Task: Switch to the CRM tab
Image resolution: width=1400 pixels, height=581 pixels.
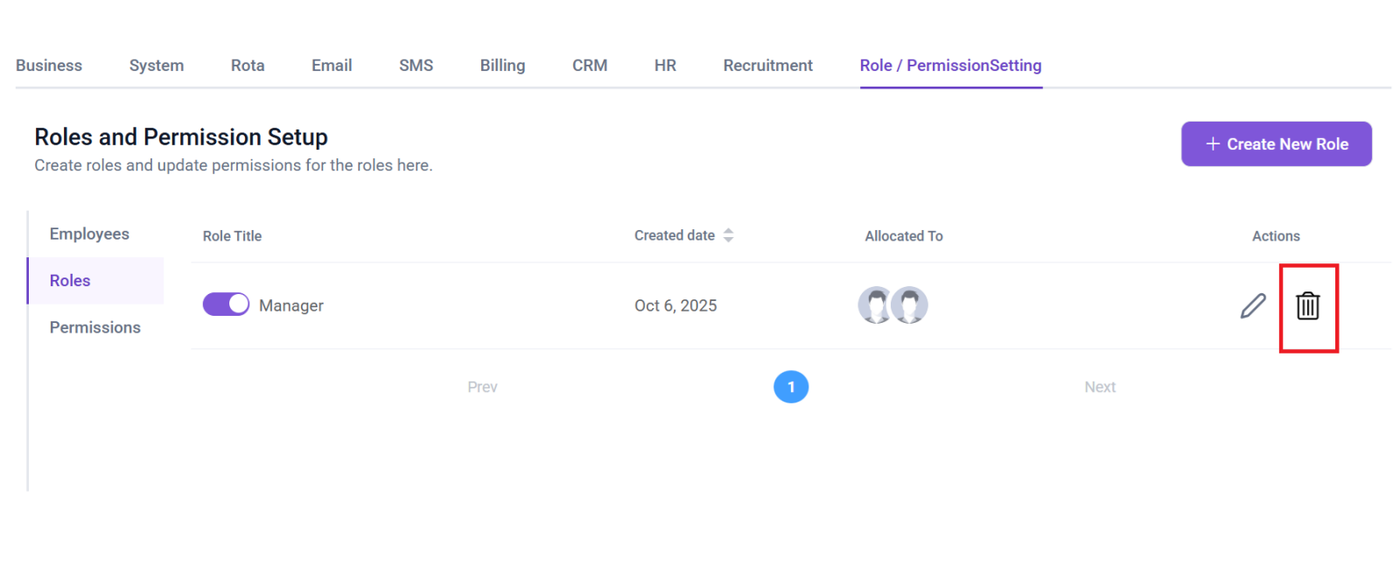Action: tap(589, 66)
